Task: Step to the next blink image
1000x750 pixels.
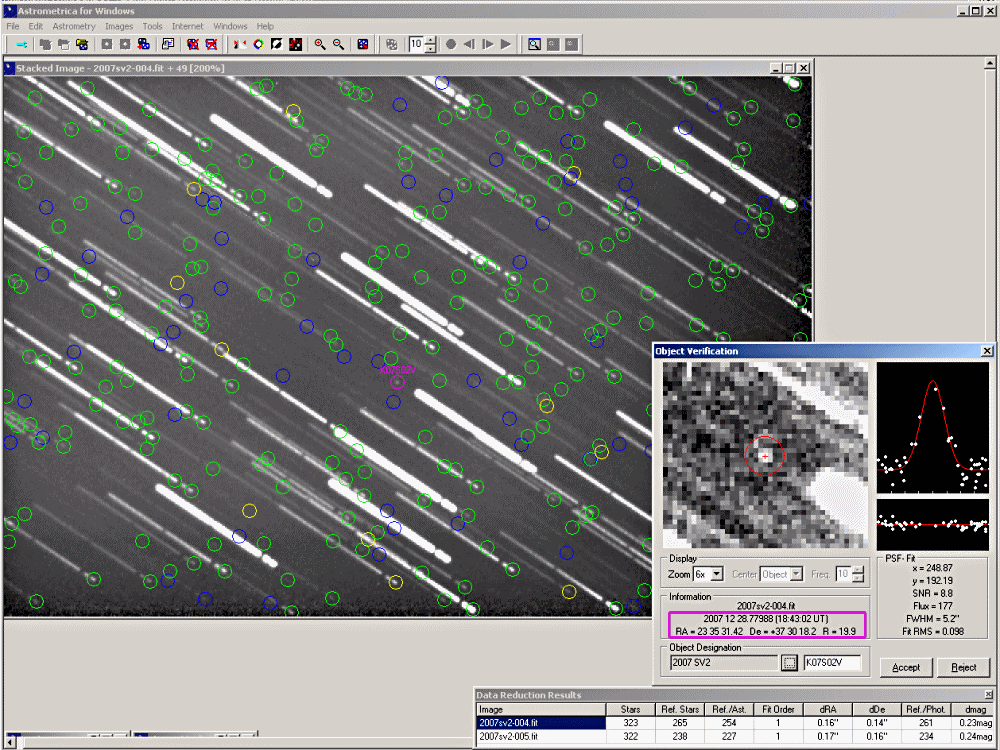Action: click(x=489, y=44)
